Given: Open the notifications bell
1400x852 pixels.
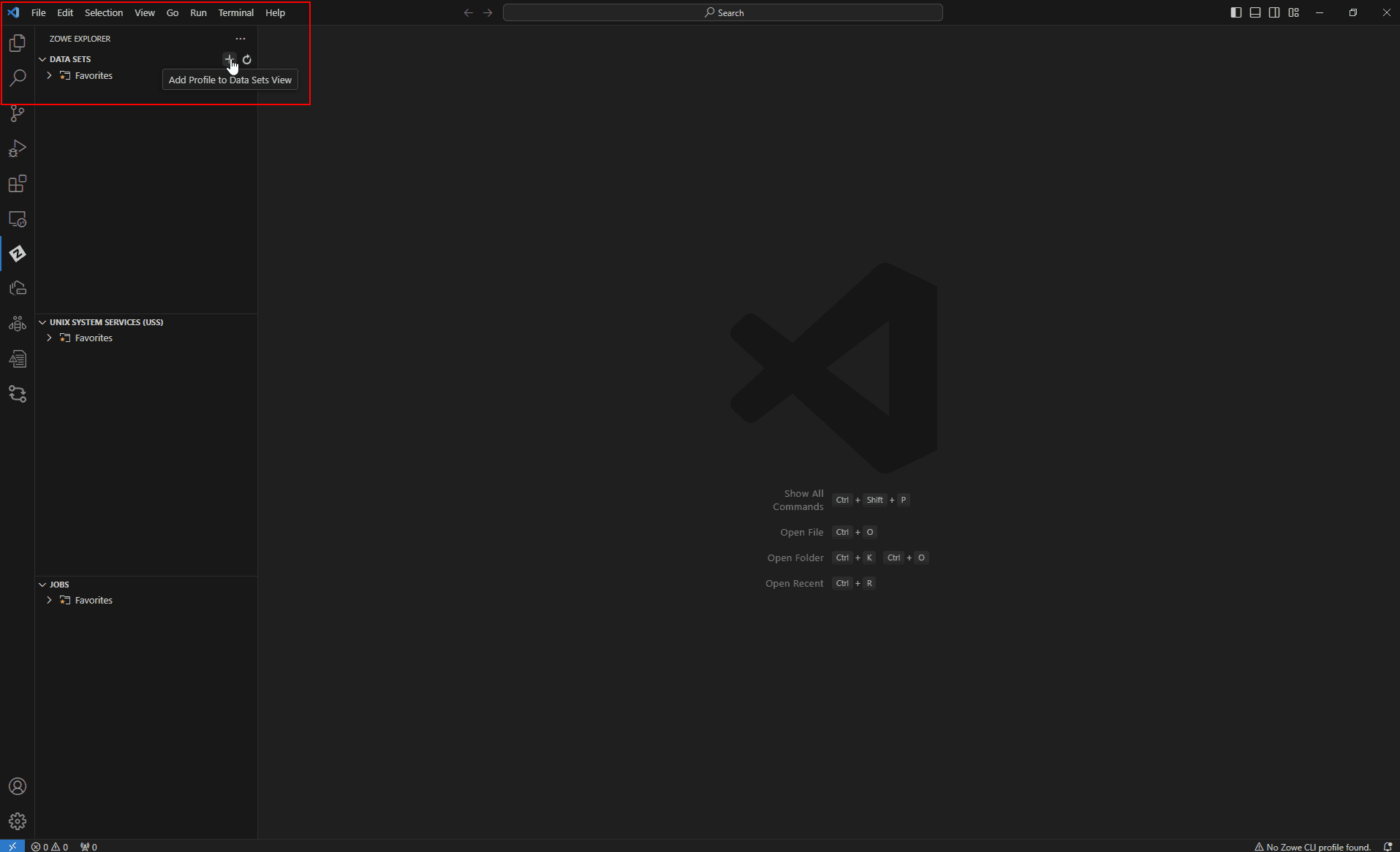Looking at the screenshot, I should click(x=1388, y=846).
